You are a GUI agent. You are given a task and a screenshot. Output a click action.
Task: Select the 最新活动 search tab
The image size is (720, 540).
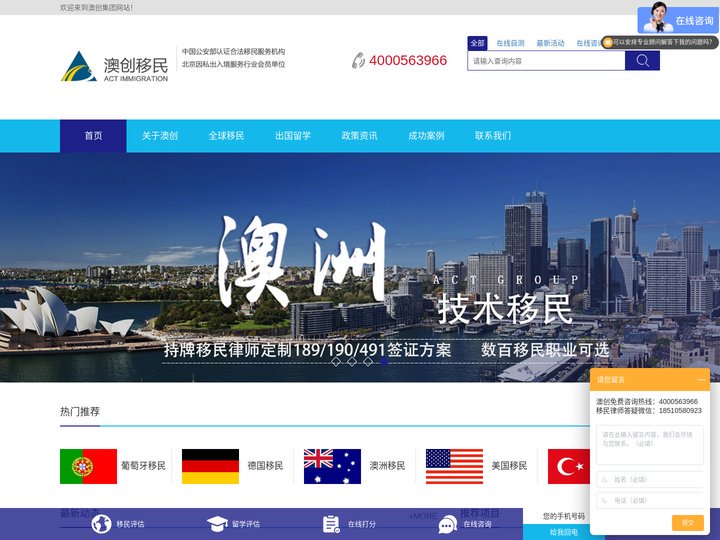550,43
